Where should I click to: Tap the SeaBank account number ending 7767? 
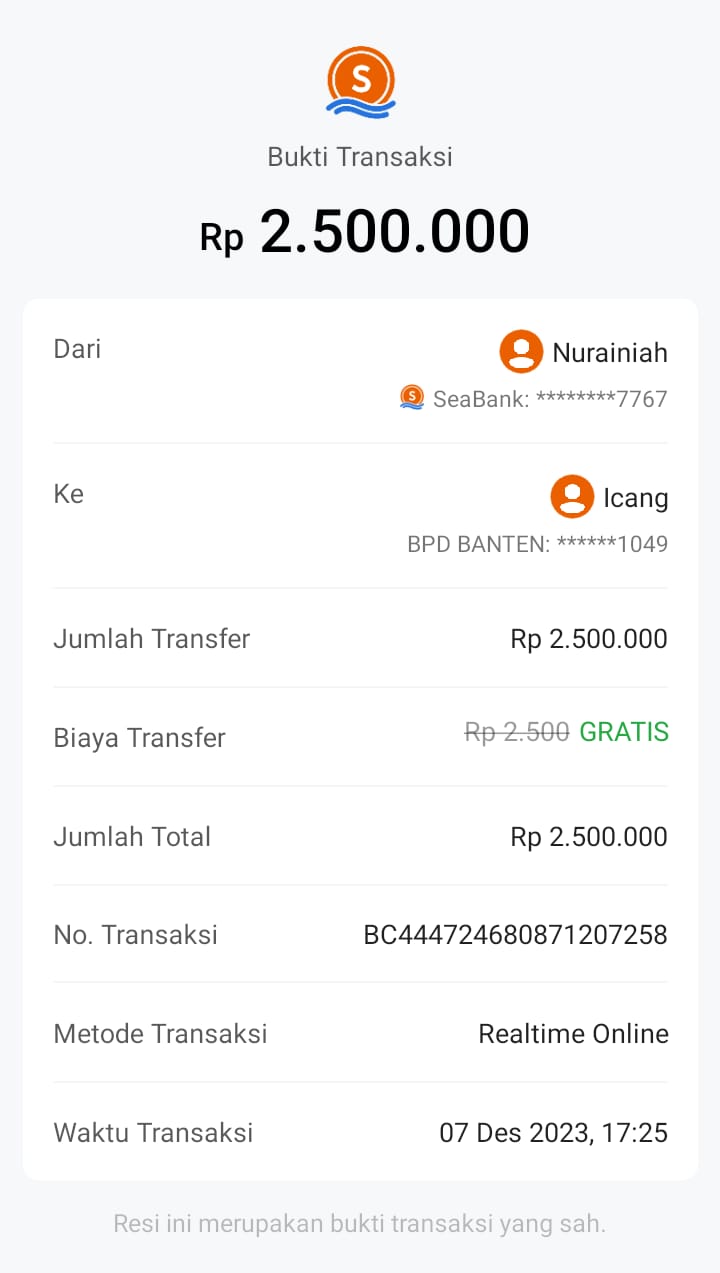(x=550, y=399)
